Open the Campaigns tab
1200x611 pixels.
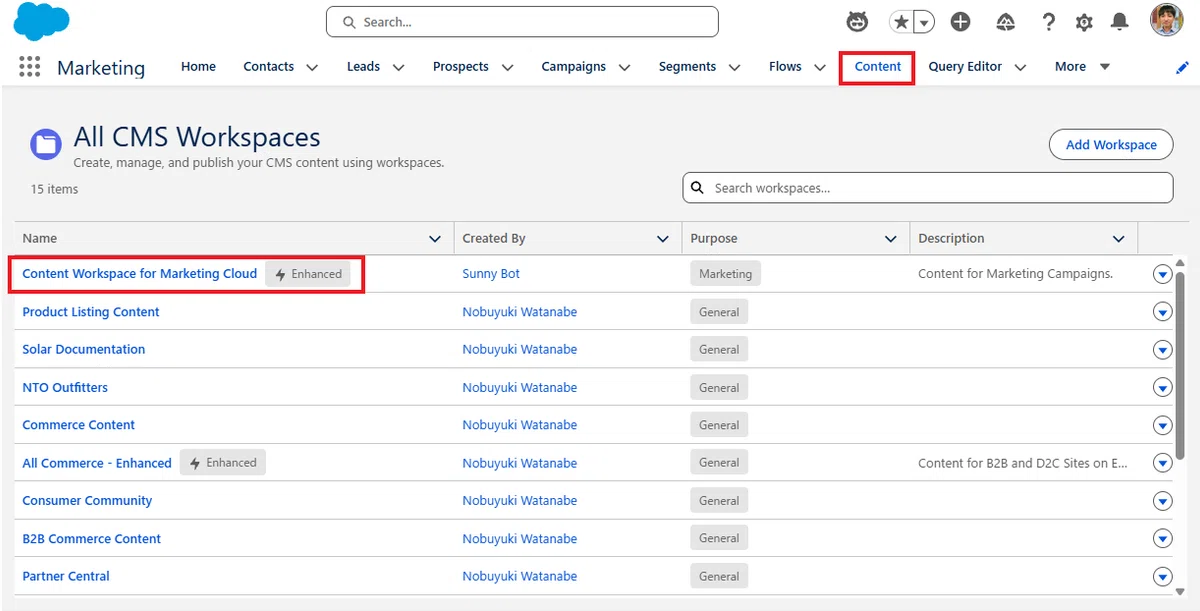(x=574, y=67)
